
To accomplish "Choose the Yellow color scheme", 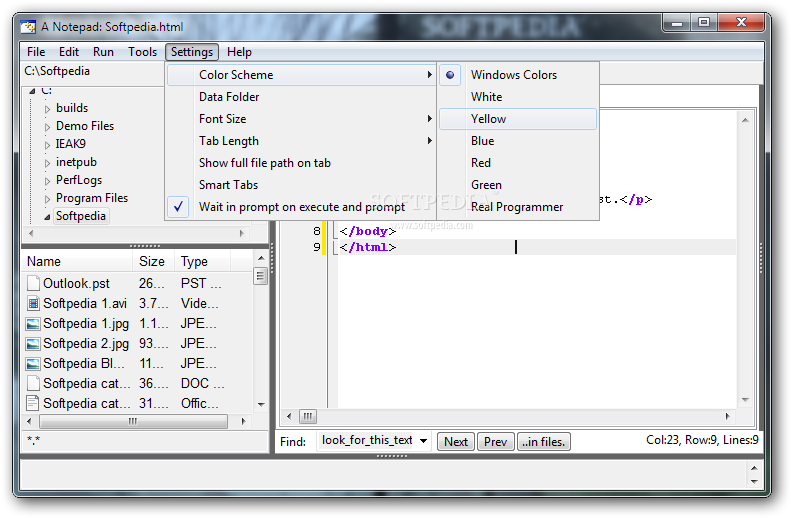I will pyautogui.click(x=518, y=119).
